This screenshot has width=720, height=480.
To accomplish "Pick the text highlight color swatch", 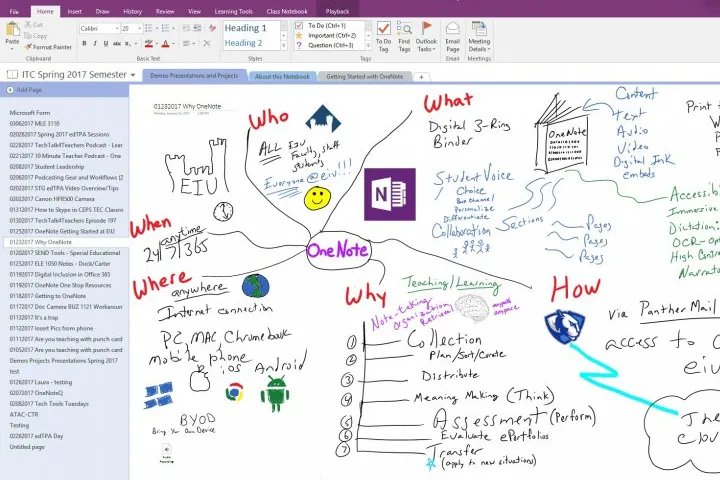I will (x=148, y=44).
